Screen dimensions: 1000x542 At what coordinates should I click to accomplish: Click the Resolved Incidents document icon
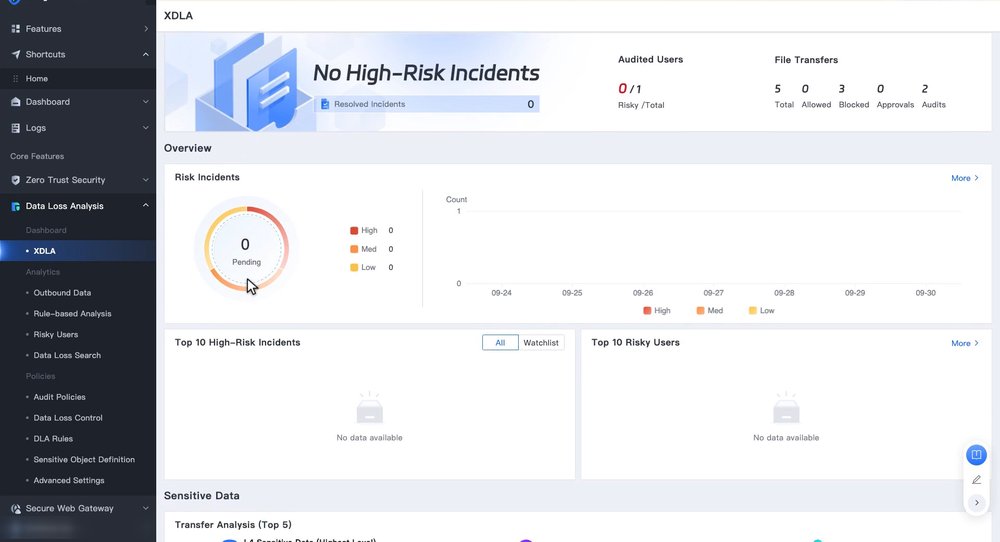click(x=325, y=104)
